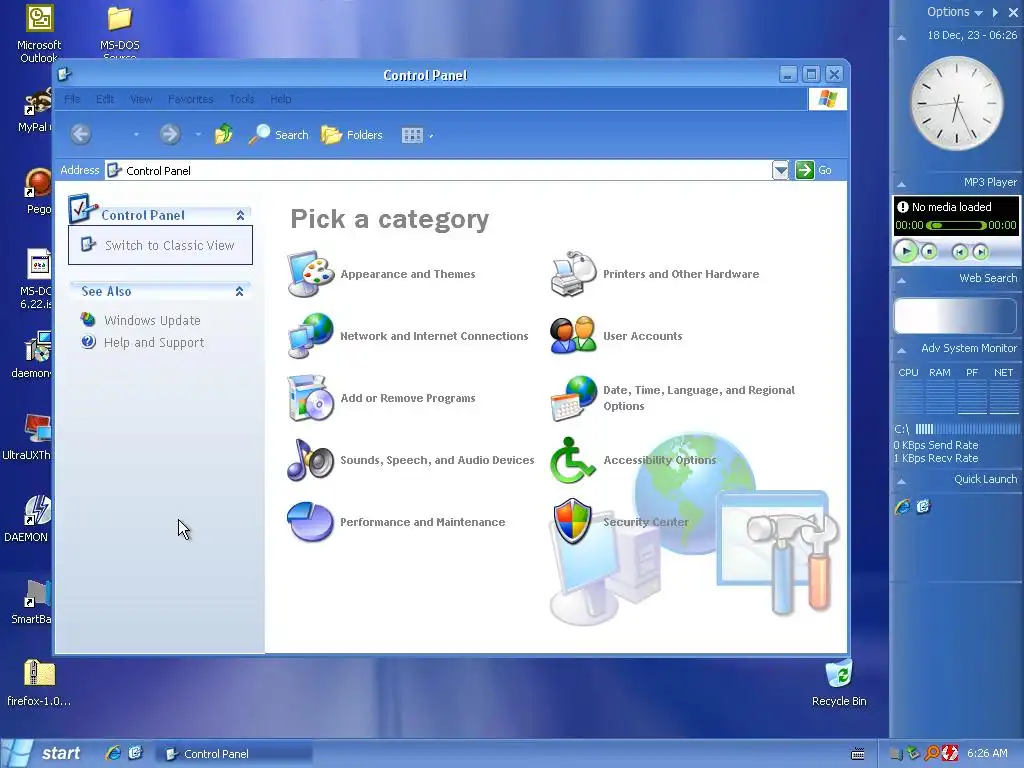
Task: Open the Address bar dropdown arrow
Action: (780, 170)
